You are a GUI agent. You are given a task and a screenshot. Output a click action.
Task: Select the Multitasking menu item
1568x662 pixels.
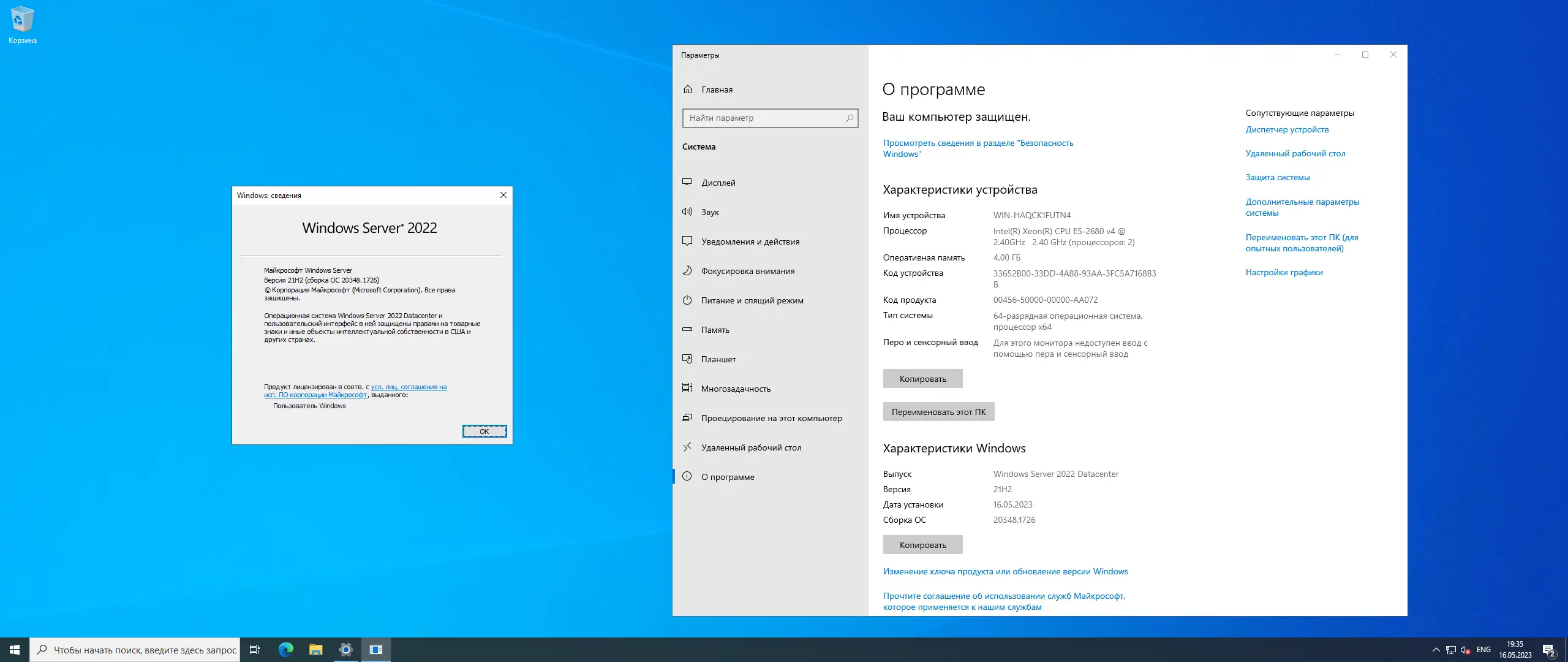pyautogui.click(x=736, y=389)
